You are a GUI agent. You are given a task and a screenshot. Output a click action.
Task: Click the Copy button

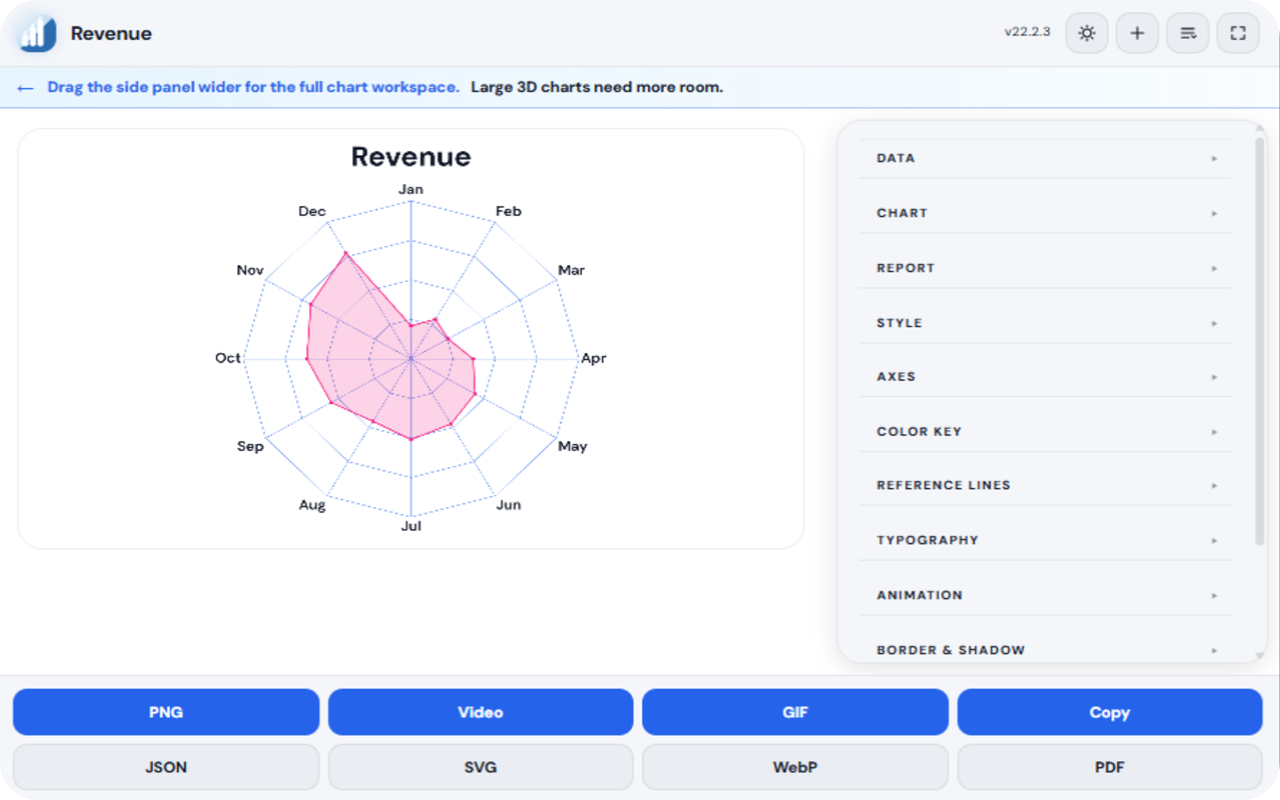coord(1110,712)
